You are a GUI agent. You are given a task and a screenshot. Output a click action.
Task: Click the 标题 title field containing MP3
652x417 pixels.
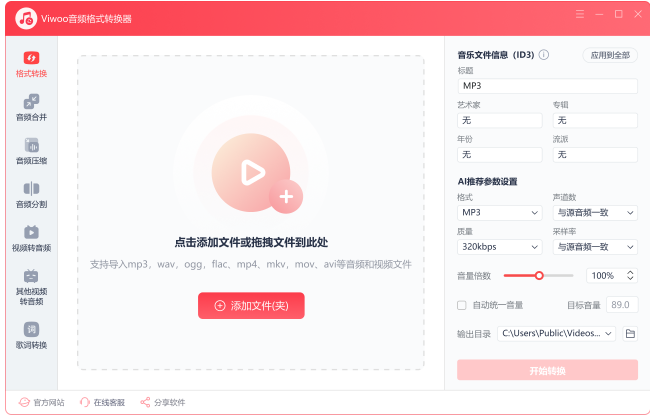point(547,86)
